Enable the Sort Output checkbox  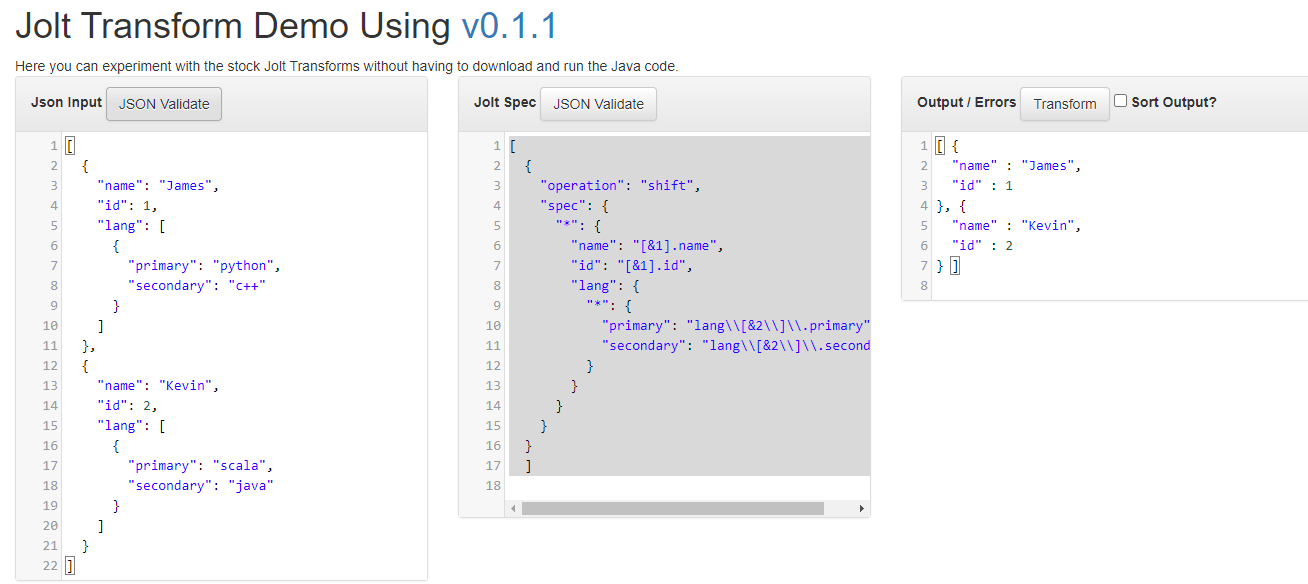1121,101
